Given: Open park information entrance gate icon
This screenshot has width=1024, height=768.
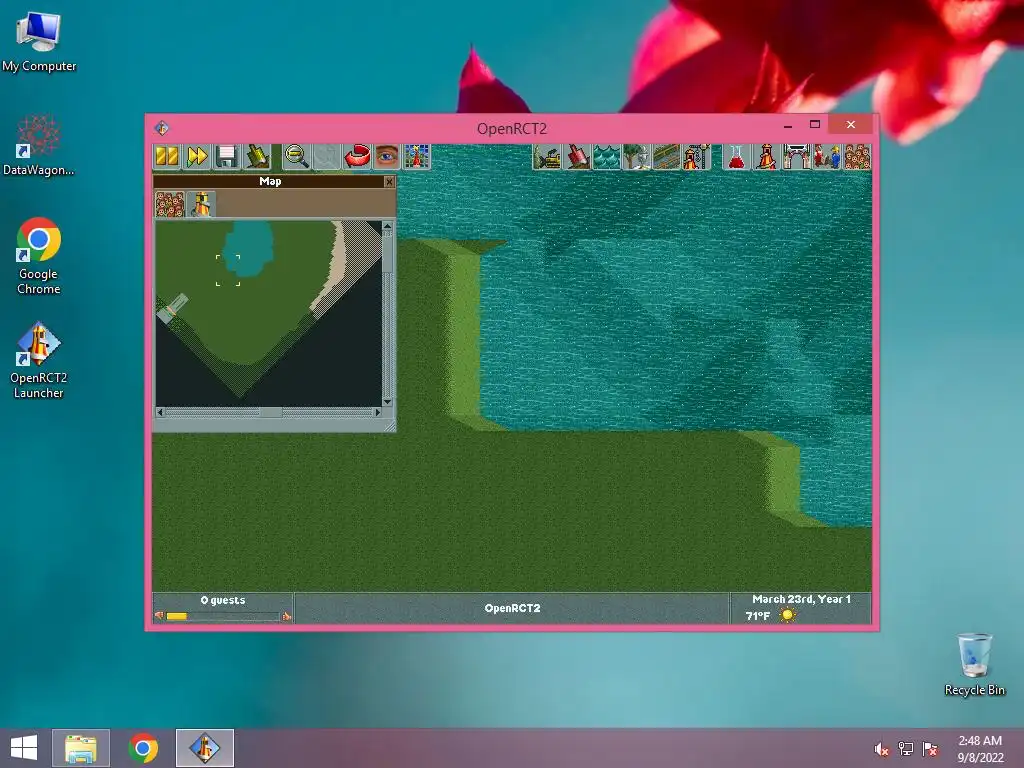Looking at the screenshot, I should (796, 157).
